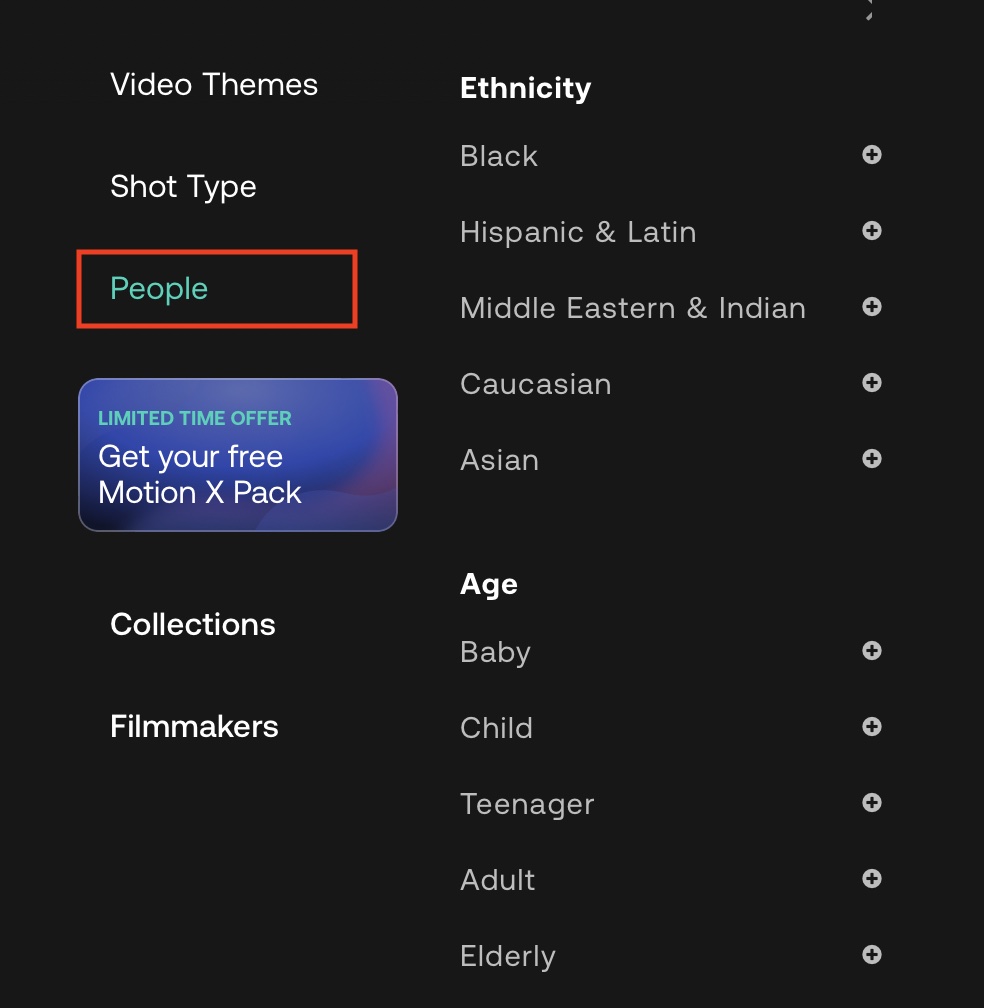This screenshot has width=984, height=1008.
Task: Select the People category
Action: [159, 289]
